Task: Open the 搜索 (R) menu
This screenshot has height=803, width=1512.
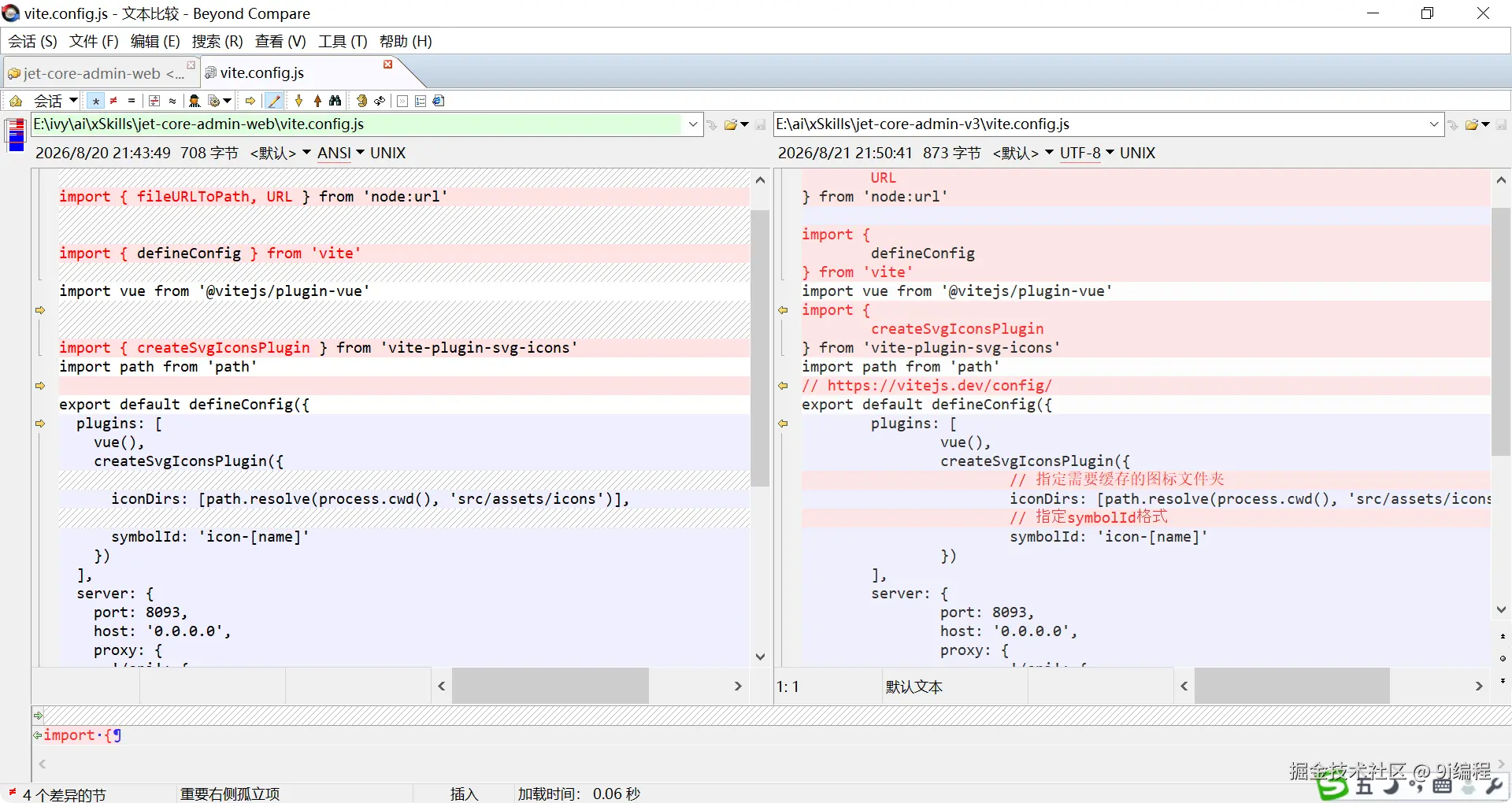Action: coord(217,41)
